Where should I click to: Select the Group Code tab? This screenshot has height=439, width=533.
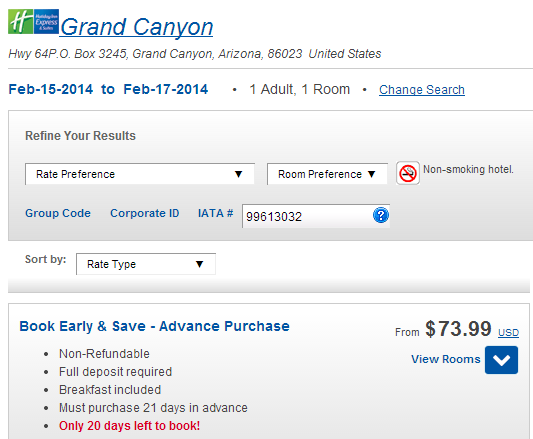(58, 213)
